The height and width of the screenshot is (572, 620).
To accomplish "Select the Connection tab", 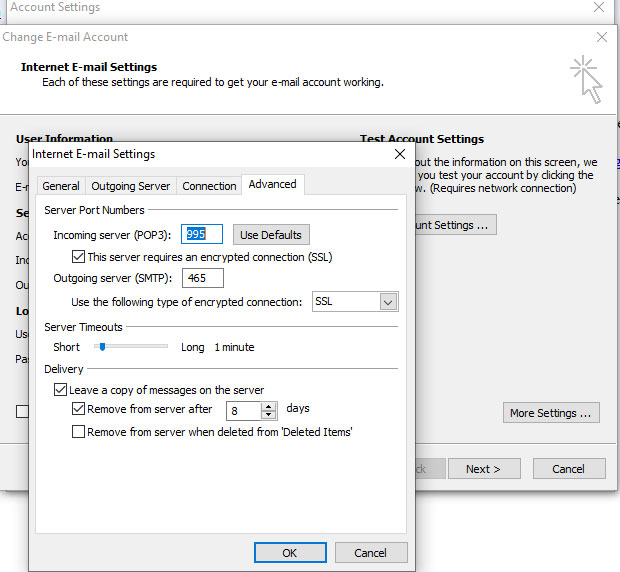I will click(x=209, y=186).
